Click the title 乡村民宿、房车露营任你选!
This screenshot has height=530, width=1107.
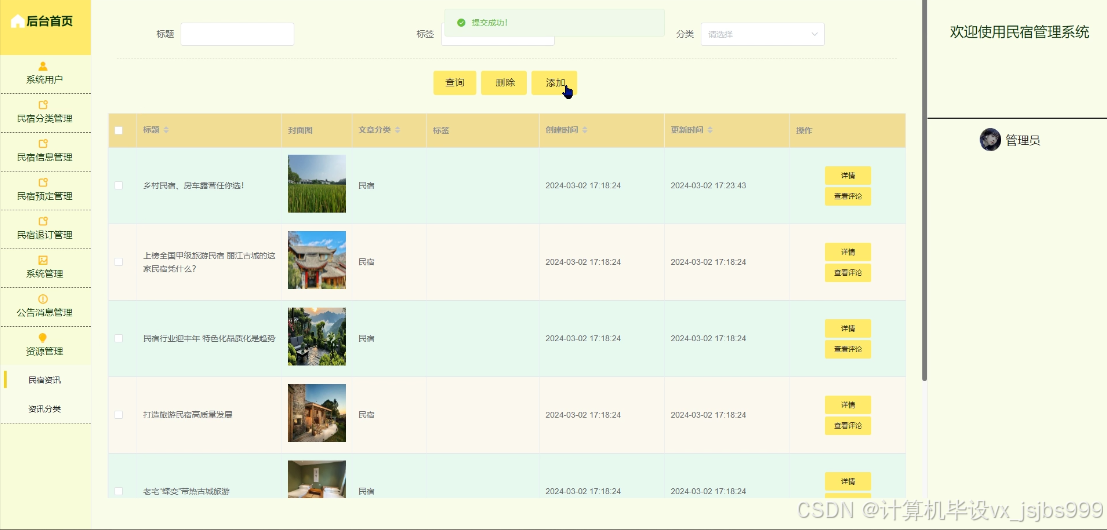pos(193,186)
